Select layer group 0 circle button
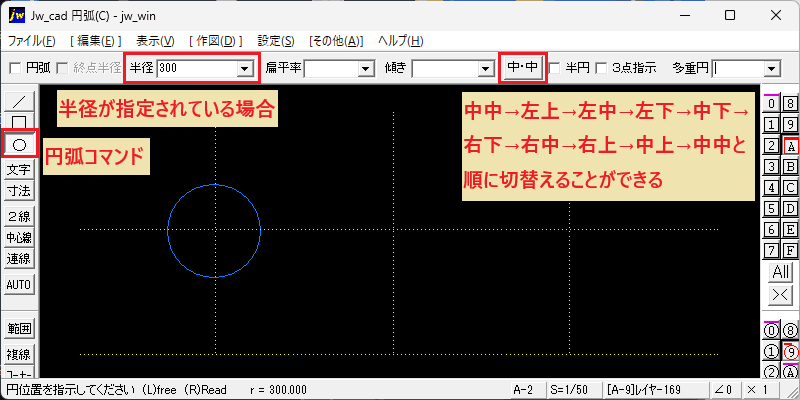Image resolution: width=800 pixels, height=400 pixels. click(772, 331)
